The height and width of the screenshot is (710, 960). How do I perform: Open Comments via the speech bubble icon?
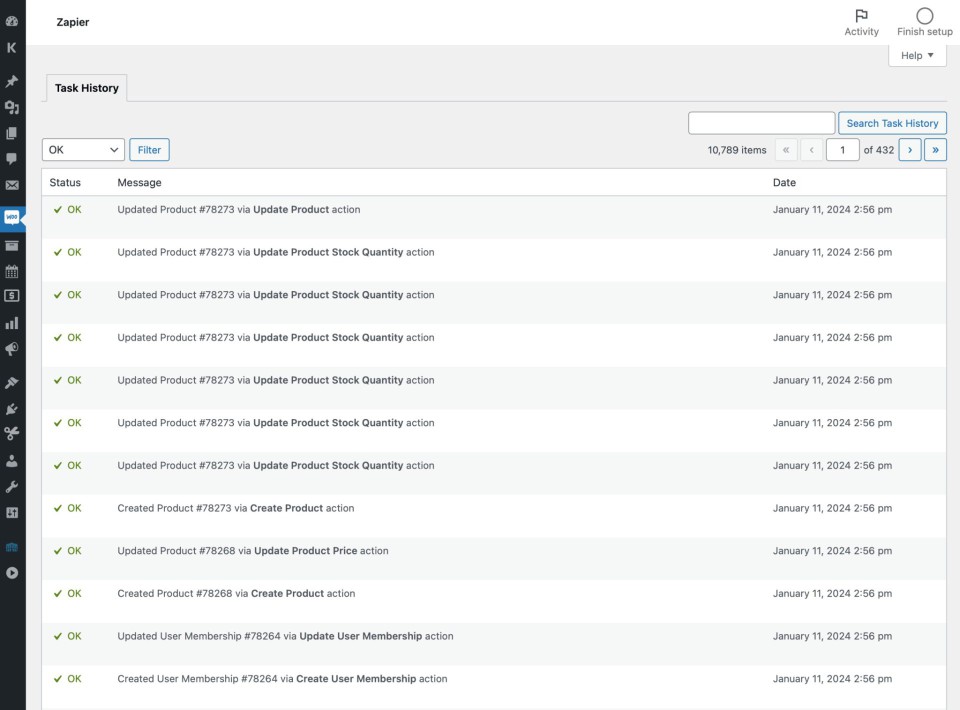[12, 158]
